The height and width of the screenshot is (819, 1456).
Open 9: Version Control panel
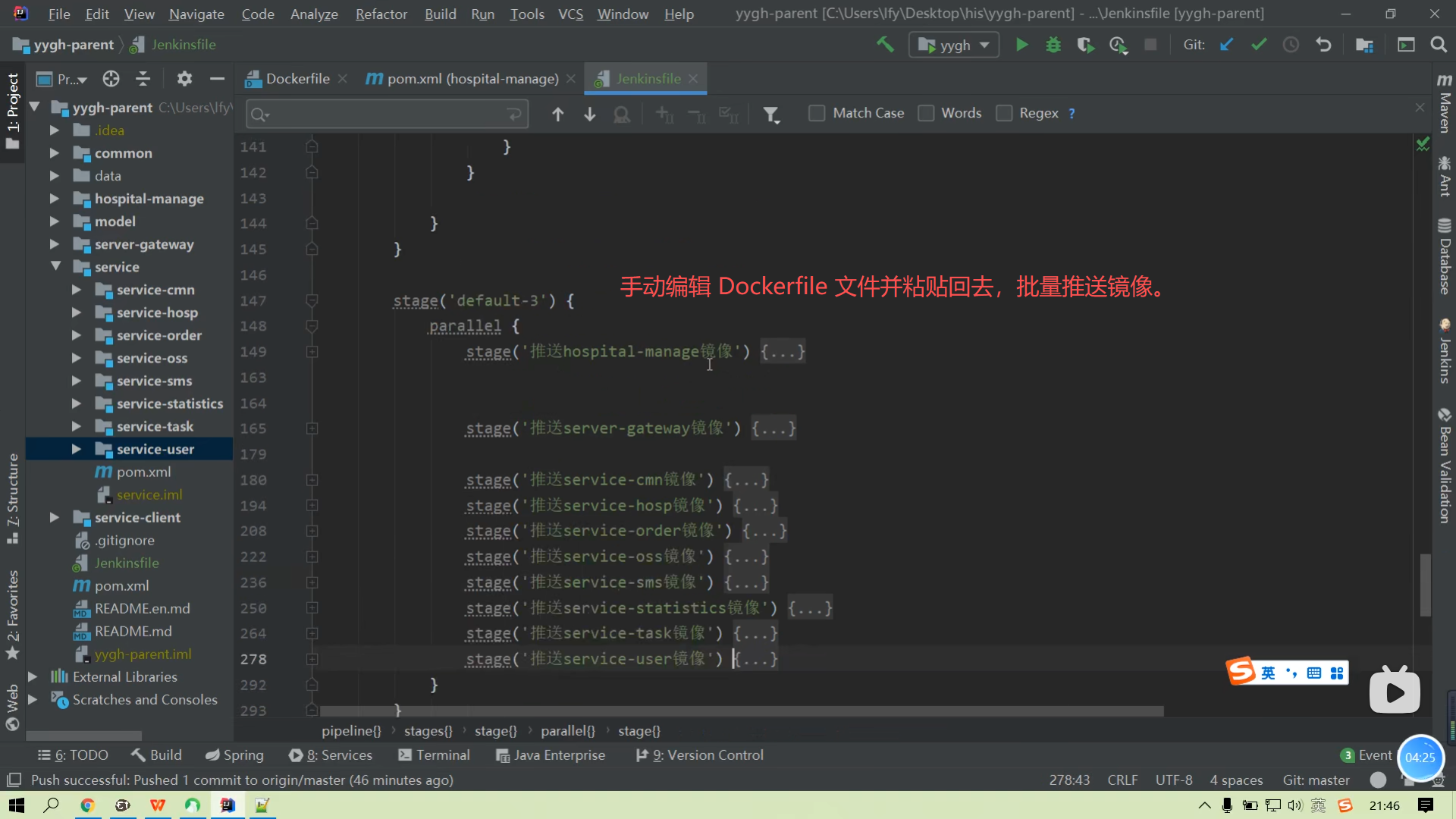pos(699,755)
